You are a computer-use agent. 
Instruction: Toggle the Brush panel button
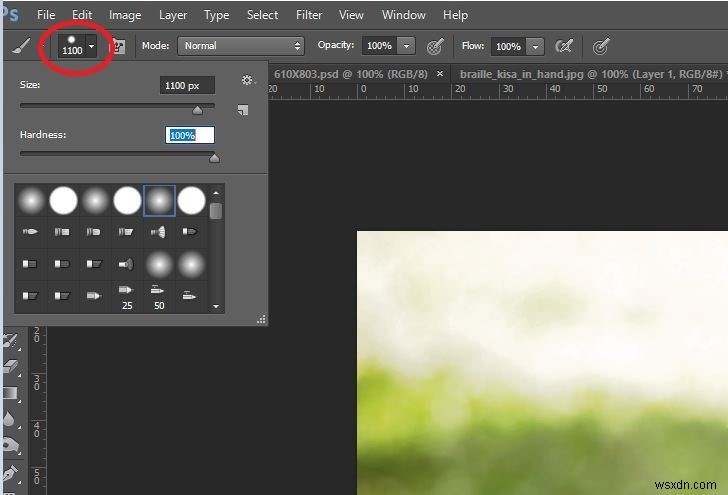tap(118, 46)
